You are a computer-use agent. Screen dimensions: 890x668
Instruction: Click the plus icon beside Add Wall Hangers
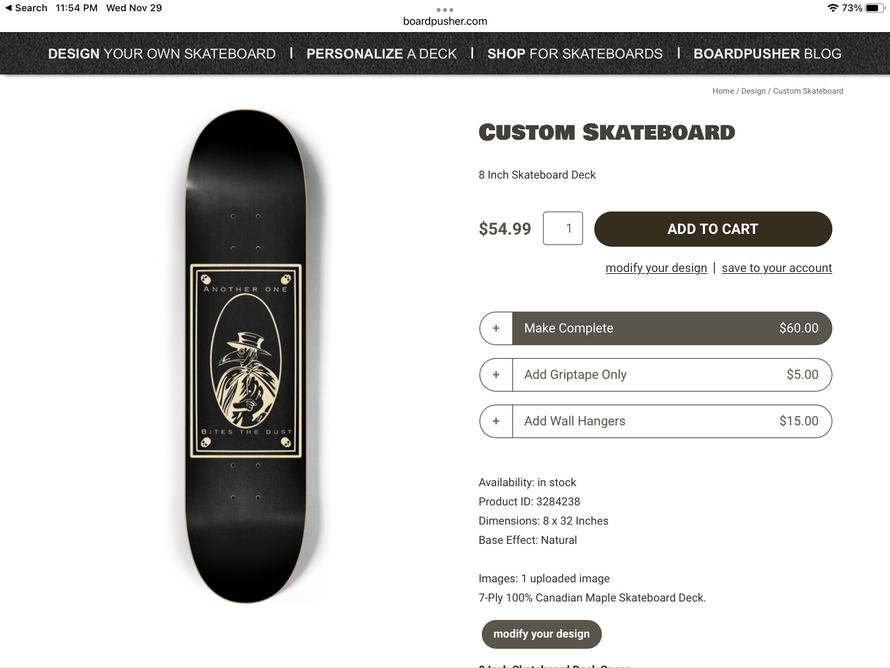496,421
